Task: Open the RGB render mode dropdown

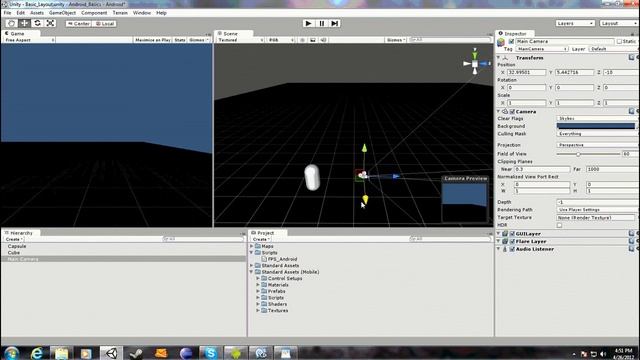Action: pyautogui.click(x=281, y=40)
